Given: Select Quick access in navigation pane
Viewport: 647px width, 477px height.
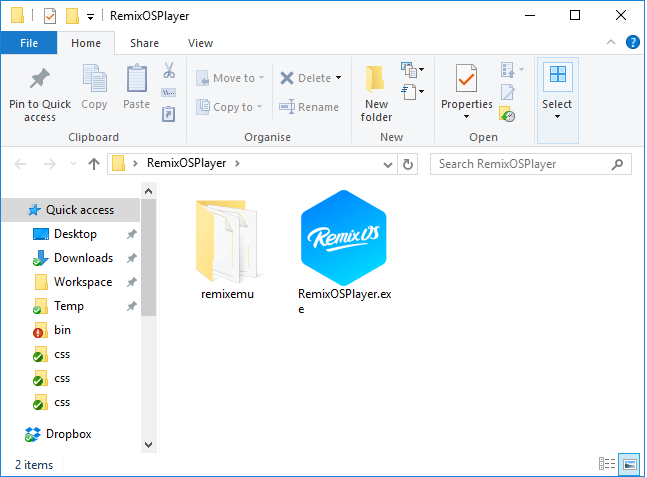Looking at the screenshot, I should (x=71, y=210).
